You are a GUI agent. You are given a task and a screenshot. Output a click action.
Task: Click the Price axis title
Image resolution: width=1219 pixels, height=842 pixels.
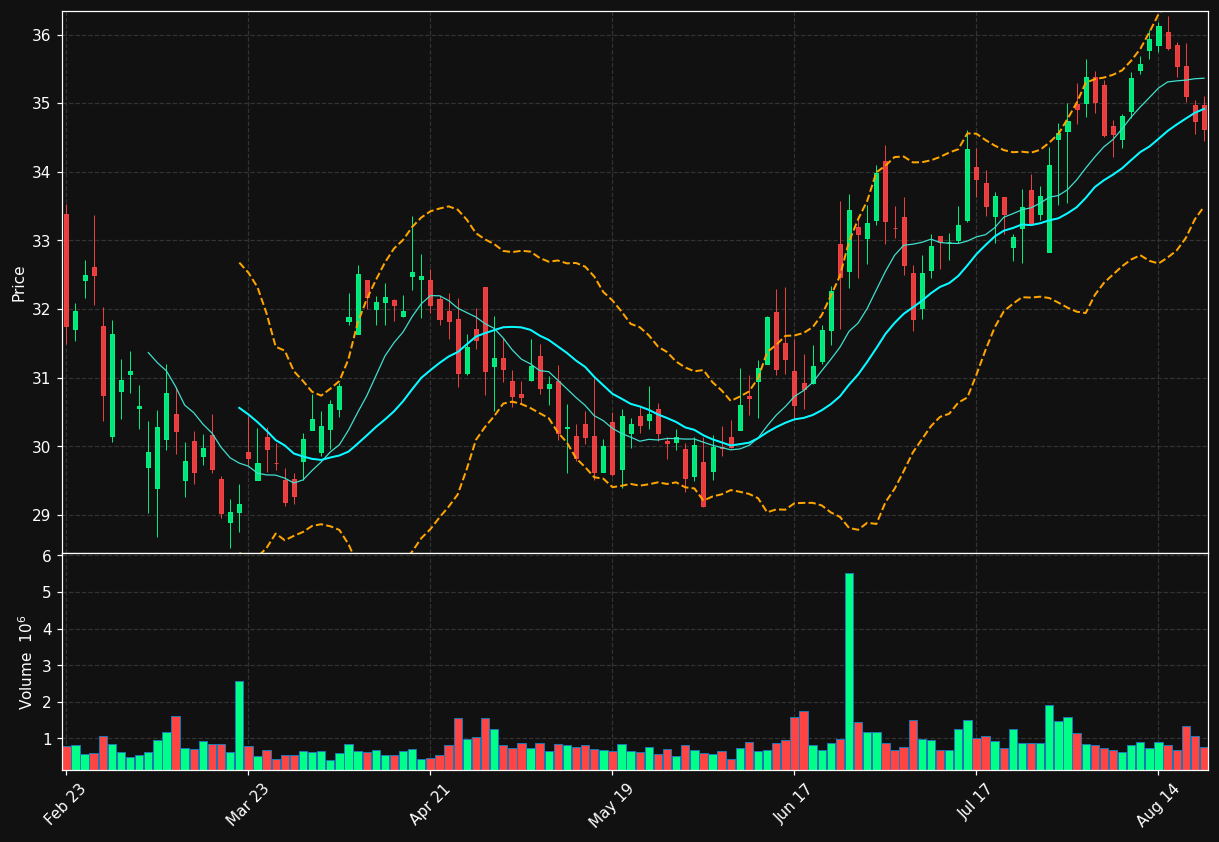pyautogui.click(x=19, y=283)
